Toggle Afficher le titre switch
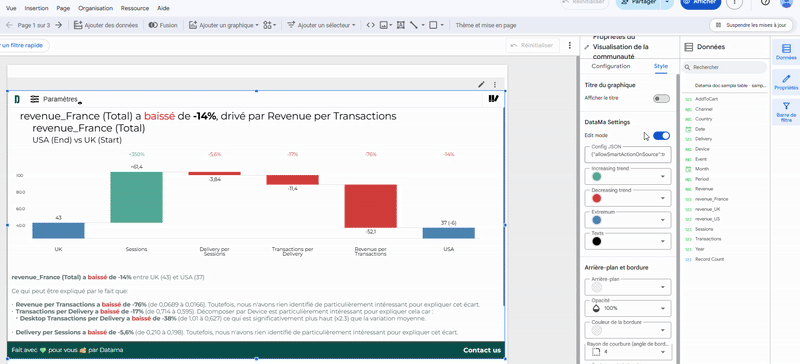Viewport: 800px width, 364px height. coord(661,99)
